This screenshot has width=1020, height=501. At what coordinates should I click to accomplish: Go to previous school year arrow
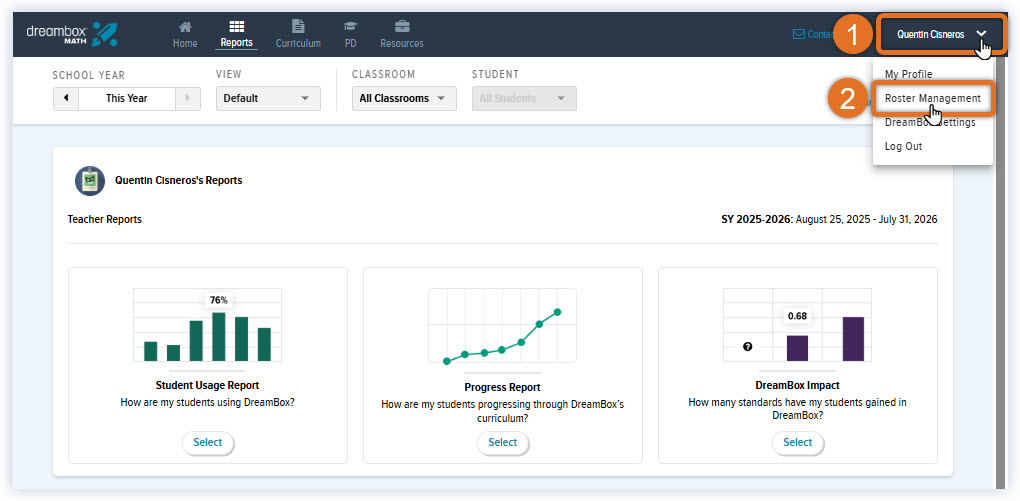click(66, 98)
